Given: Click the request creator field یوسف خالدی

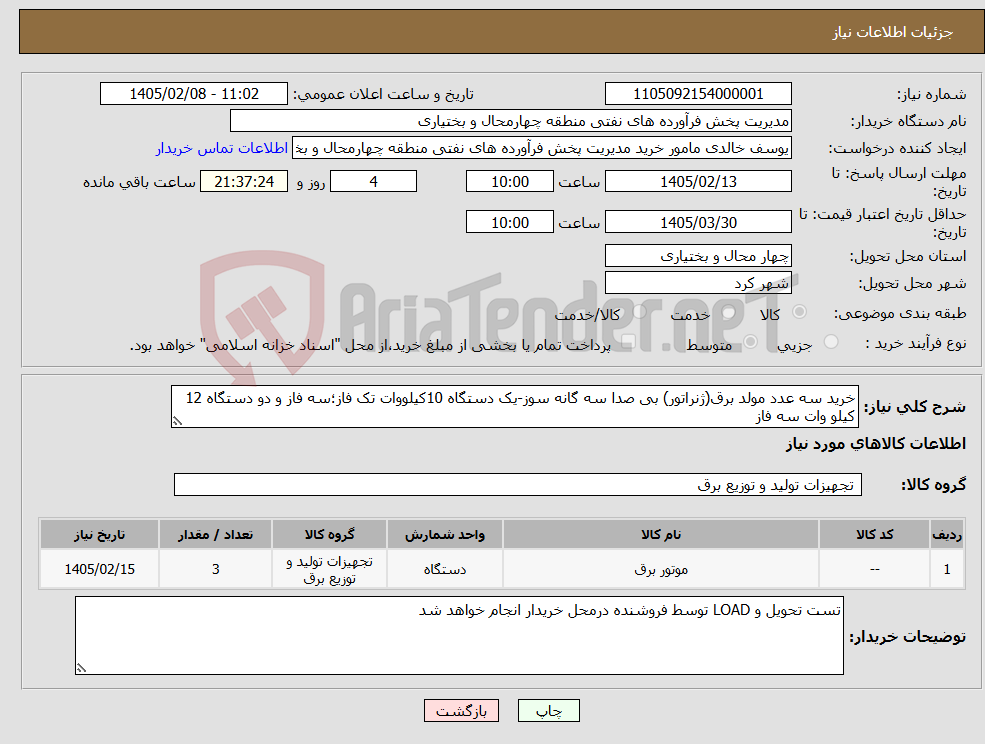Looking at the screenshot, I should [541, 148].
